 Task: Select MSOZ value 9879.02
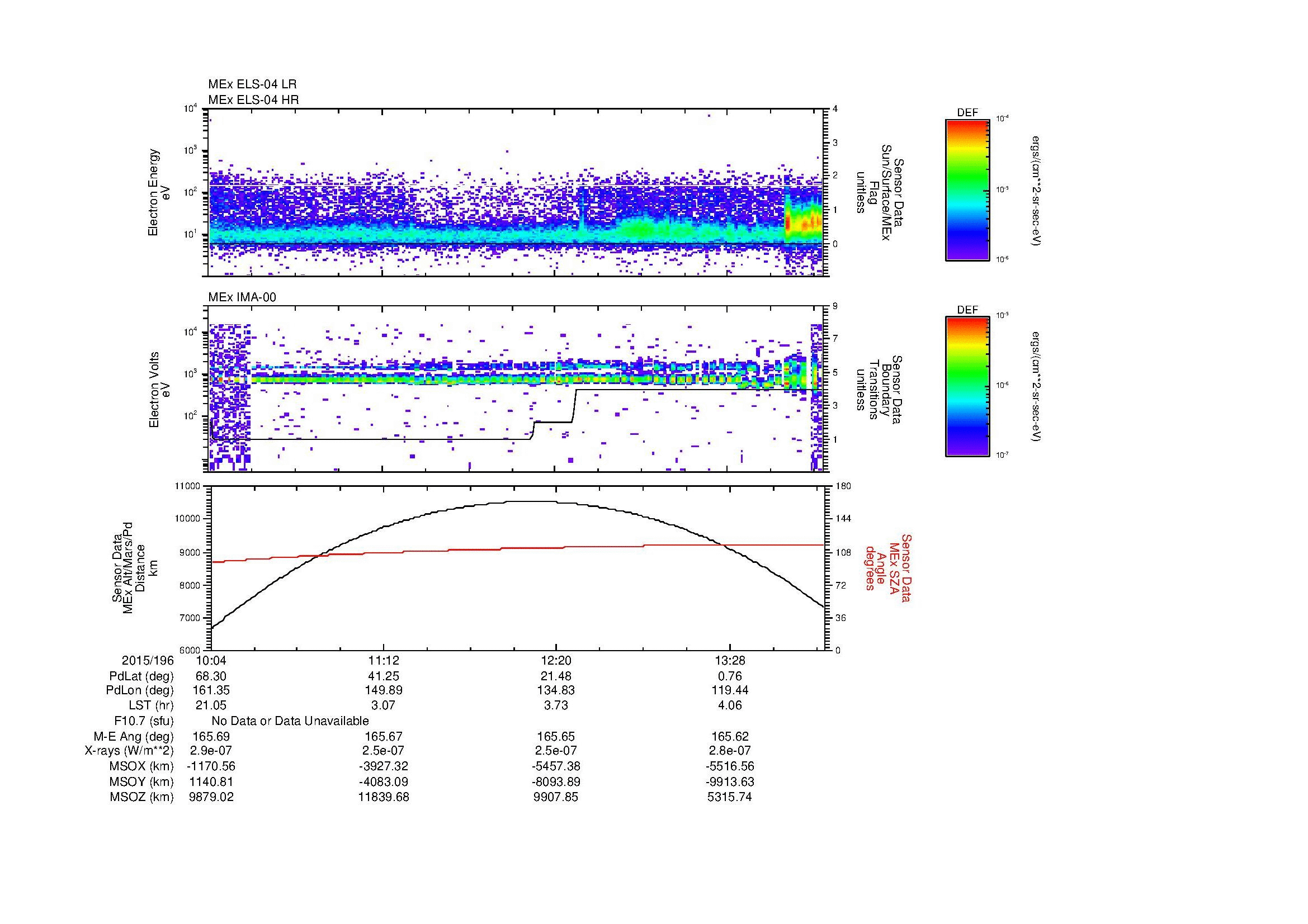pos(211,797)
